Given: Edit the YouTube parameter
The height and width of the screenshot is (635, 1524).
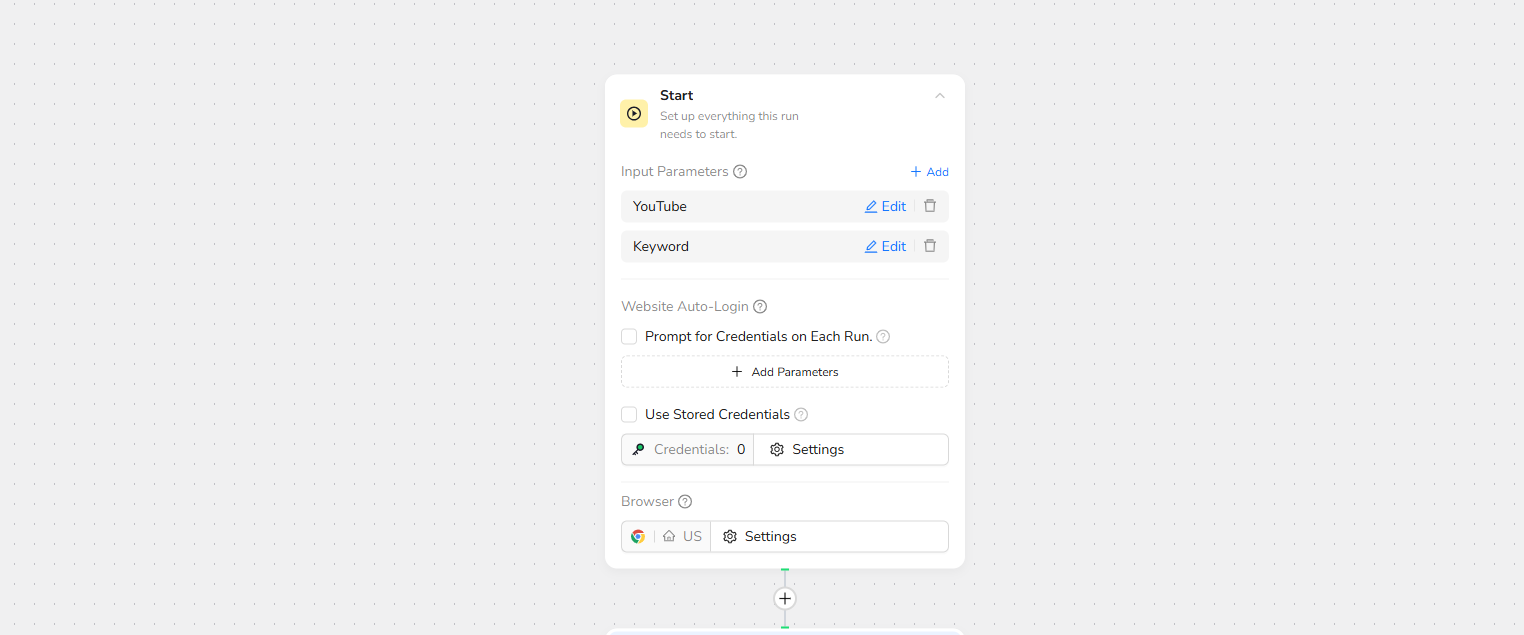Looking at the screenshot, I should coord(885,207).
